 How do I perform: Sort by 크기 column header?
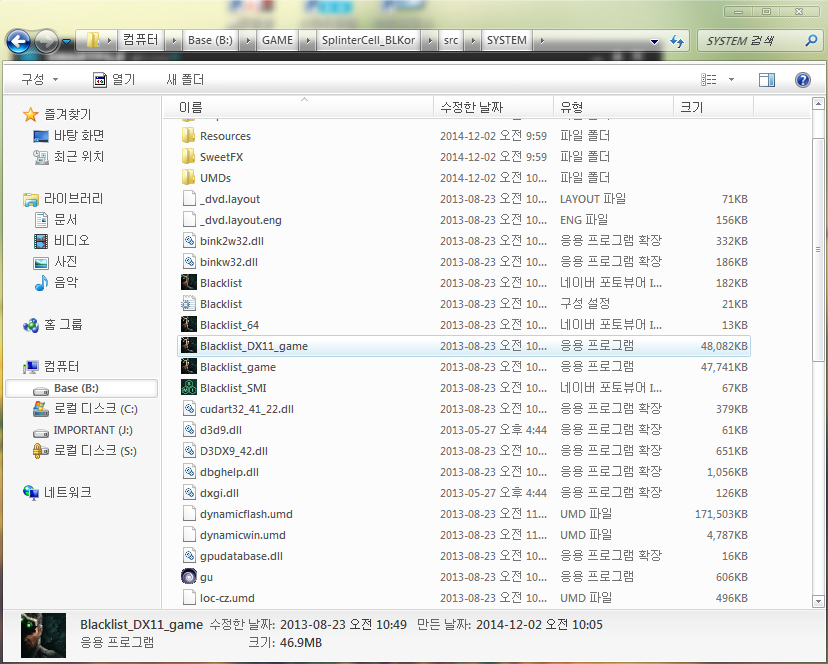713,107
